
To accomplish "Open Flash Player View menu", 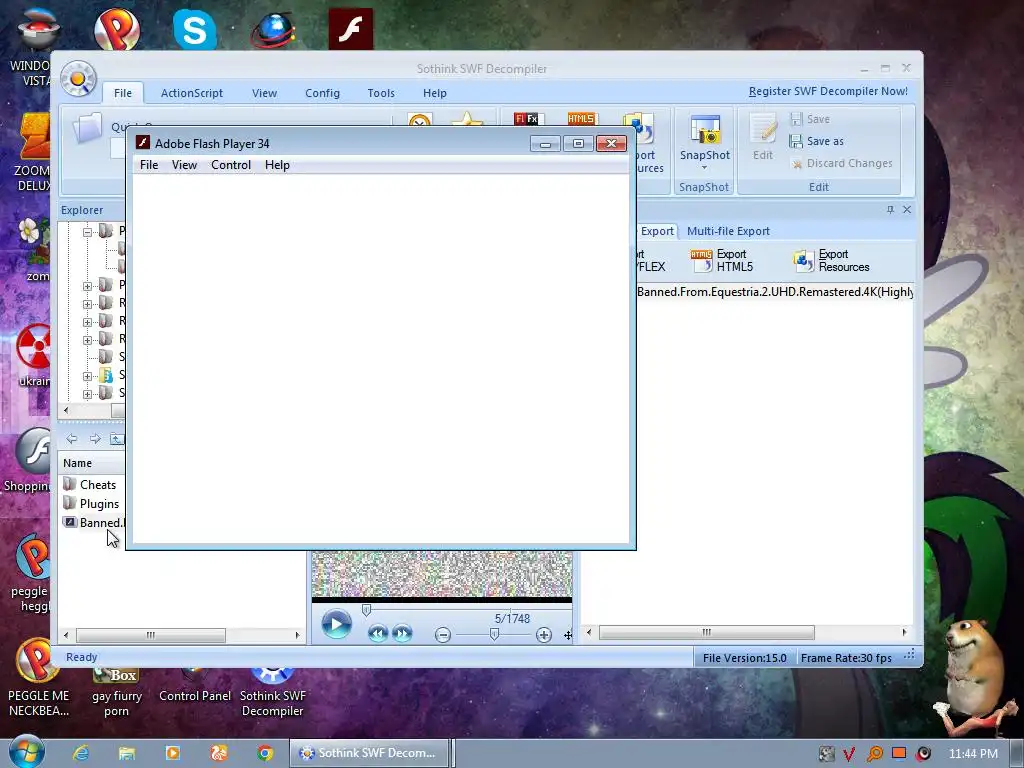I will 184,165.
